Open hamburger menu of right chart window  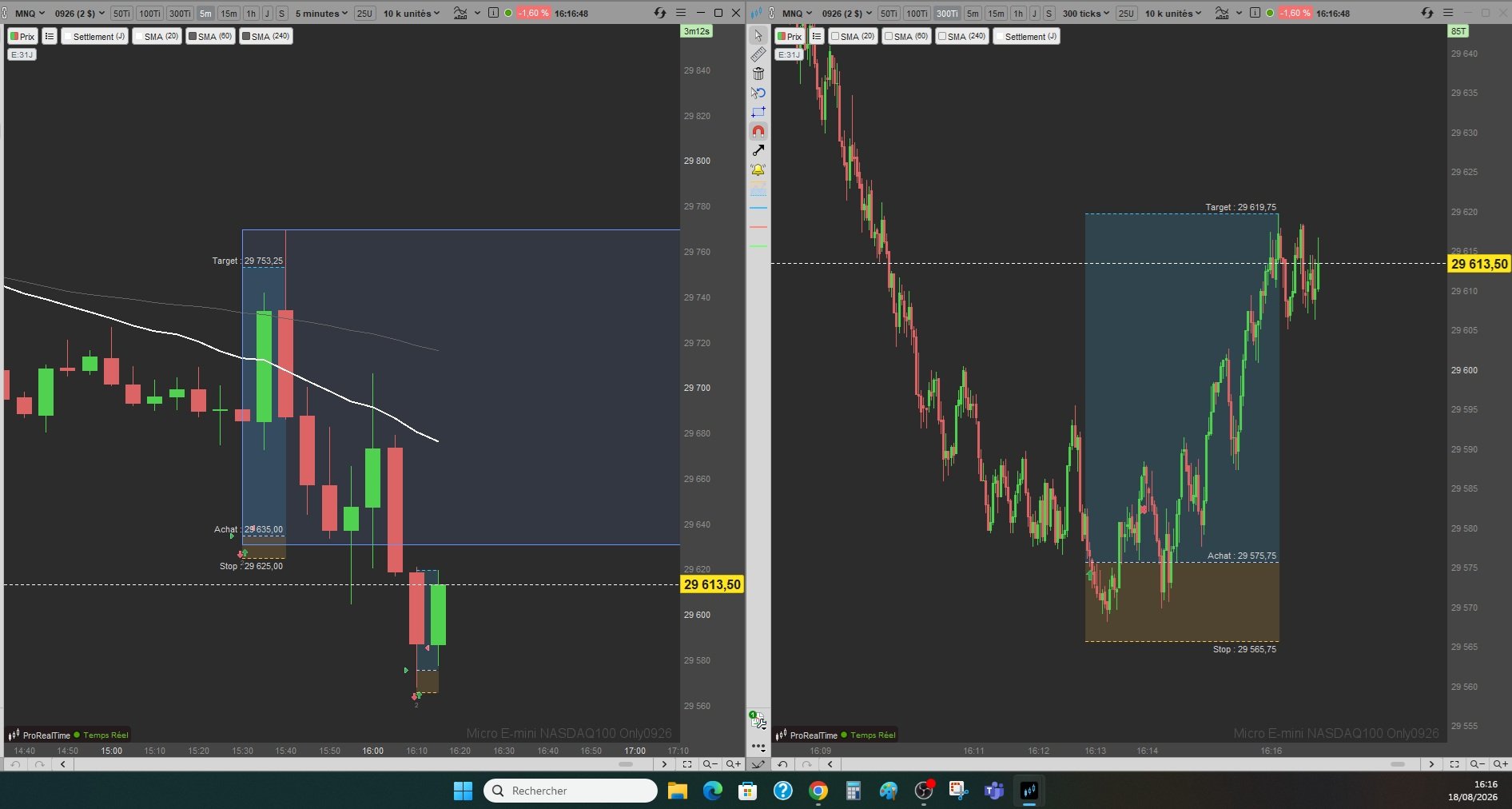point(1448,13)
